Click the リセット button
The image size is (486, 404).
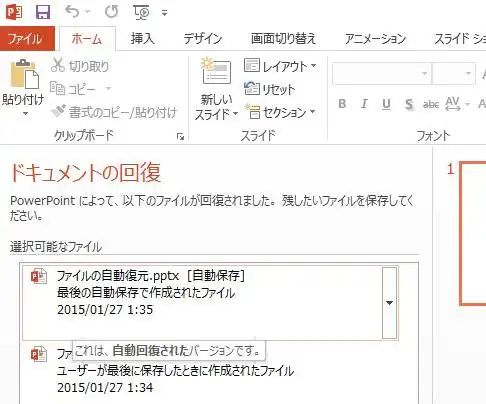pos(269,89)
